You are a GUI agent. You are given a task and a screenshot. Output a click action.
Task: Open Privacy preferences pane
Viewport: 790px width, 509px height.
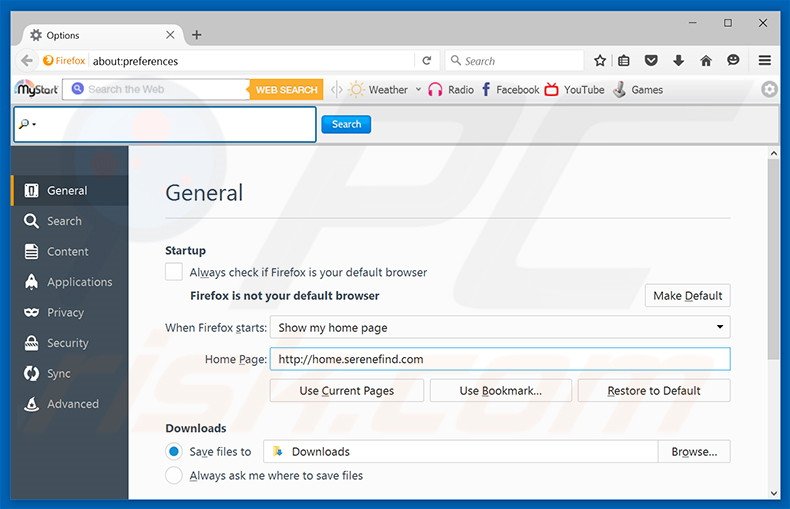[x=70, y=312]
